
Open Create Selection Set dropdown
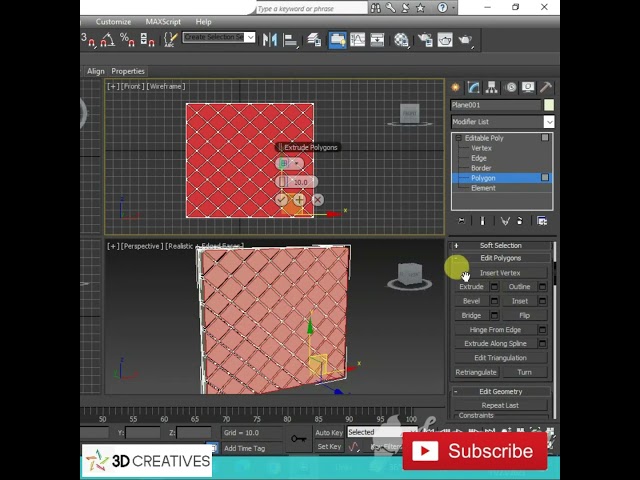251,37
